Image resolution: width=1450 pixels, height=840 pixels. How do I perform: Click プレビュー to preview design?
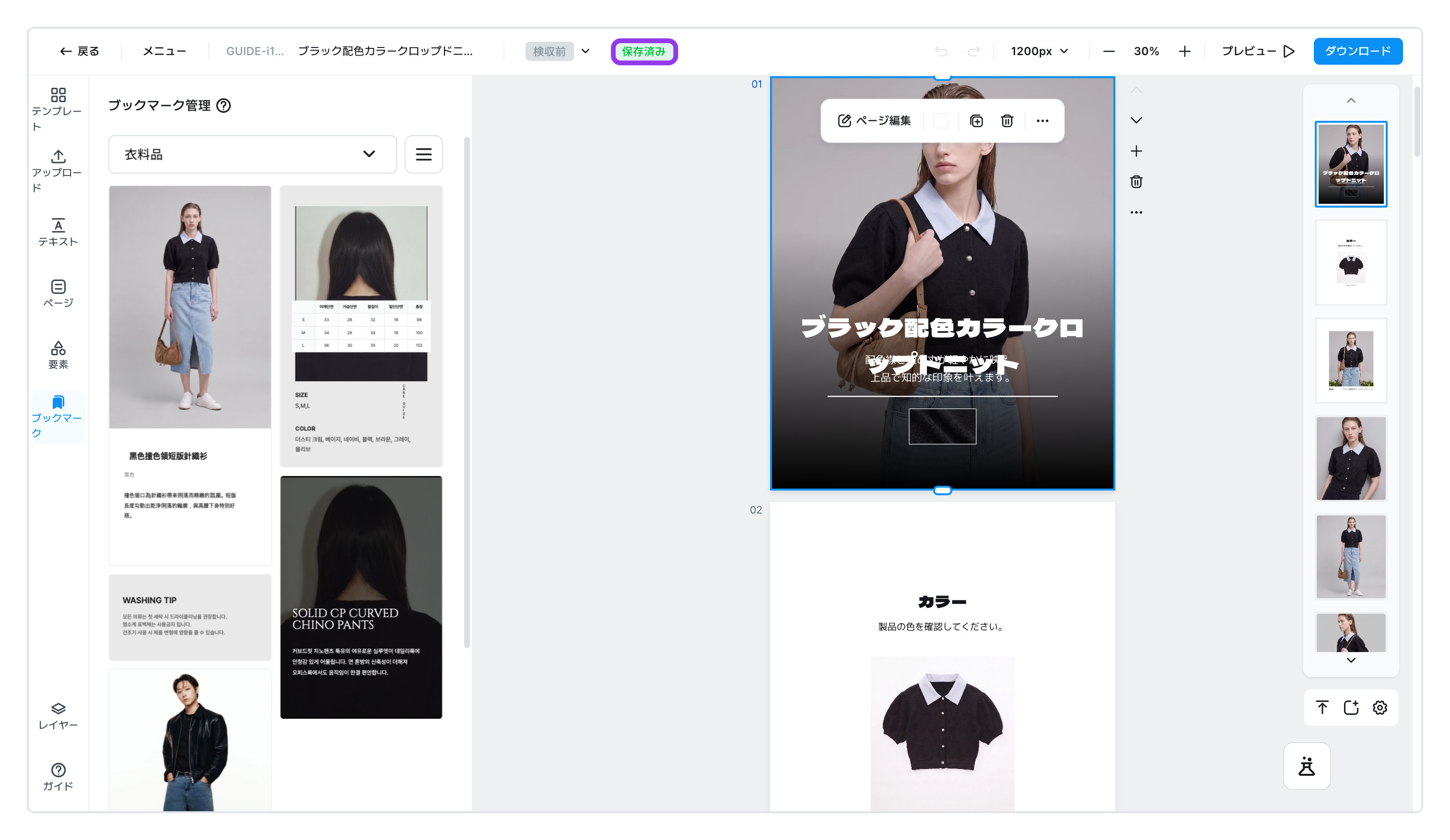[x=1257, y=51]
